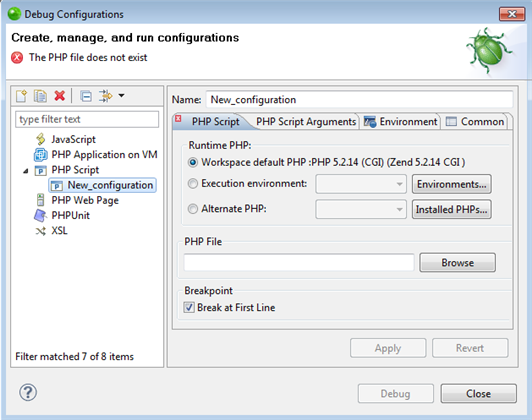
Task: Select Execution environment radio button
Action: (x=193, y=184)
